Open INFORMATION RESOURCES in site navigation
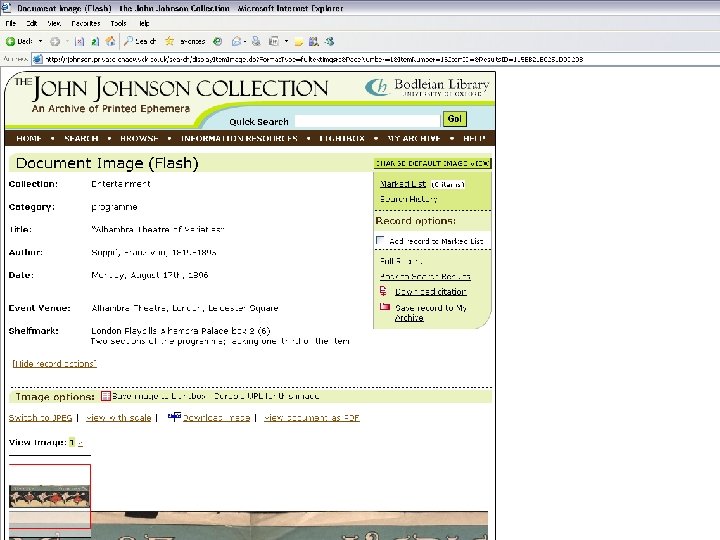The image size is (720, 540). pos(239,138)
